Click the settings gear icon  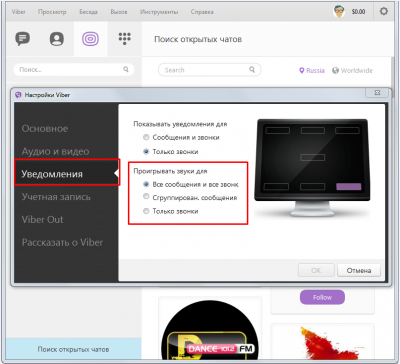[384, 11]
